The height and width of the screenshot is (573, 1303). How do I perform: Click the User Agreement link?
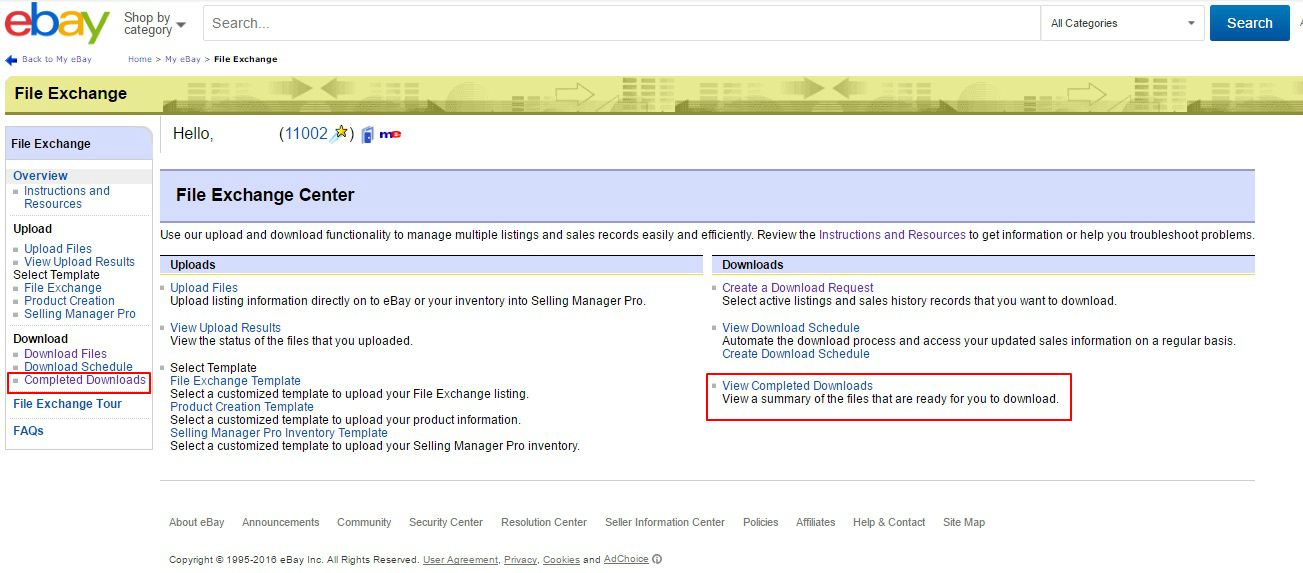tap(460, 560)
